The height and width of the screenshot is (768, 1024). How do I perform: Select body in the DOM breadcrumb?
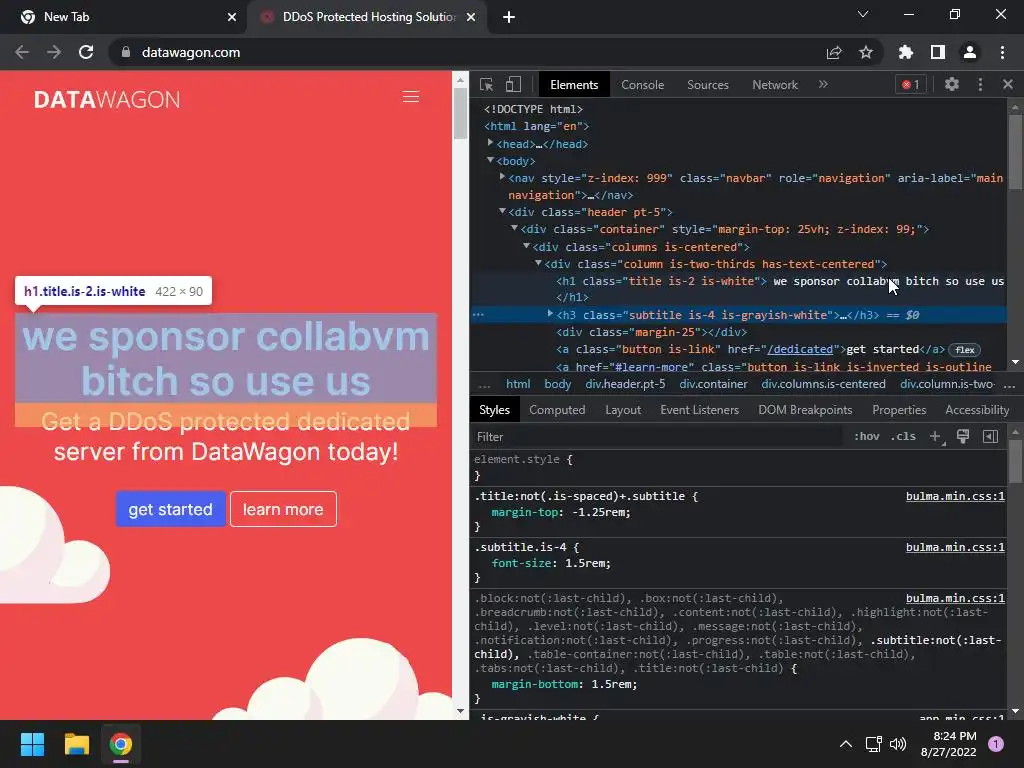[558, 384]
